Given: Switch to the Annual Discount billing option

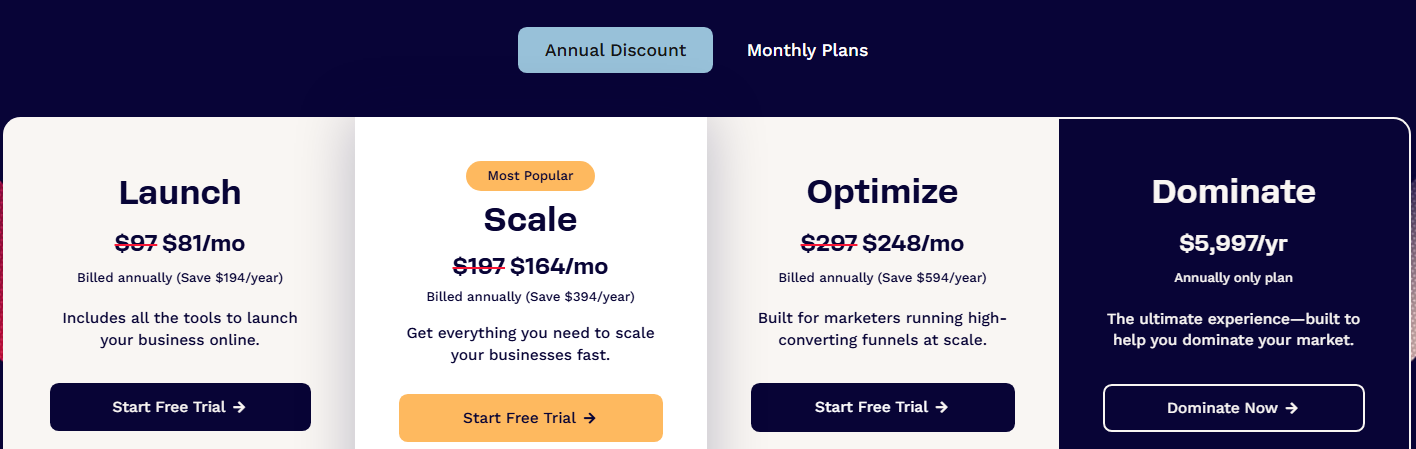Looking at the screenshot, I should coord(615,50).
